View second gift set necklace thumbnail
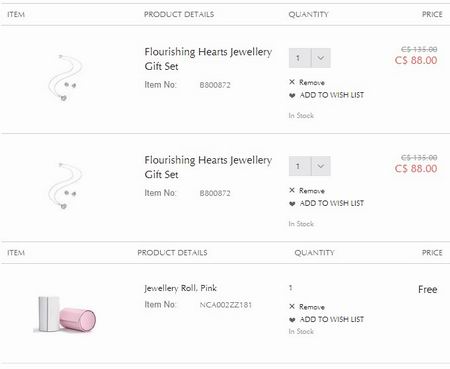 65,186
